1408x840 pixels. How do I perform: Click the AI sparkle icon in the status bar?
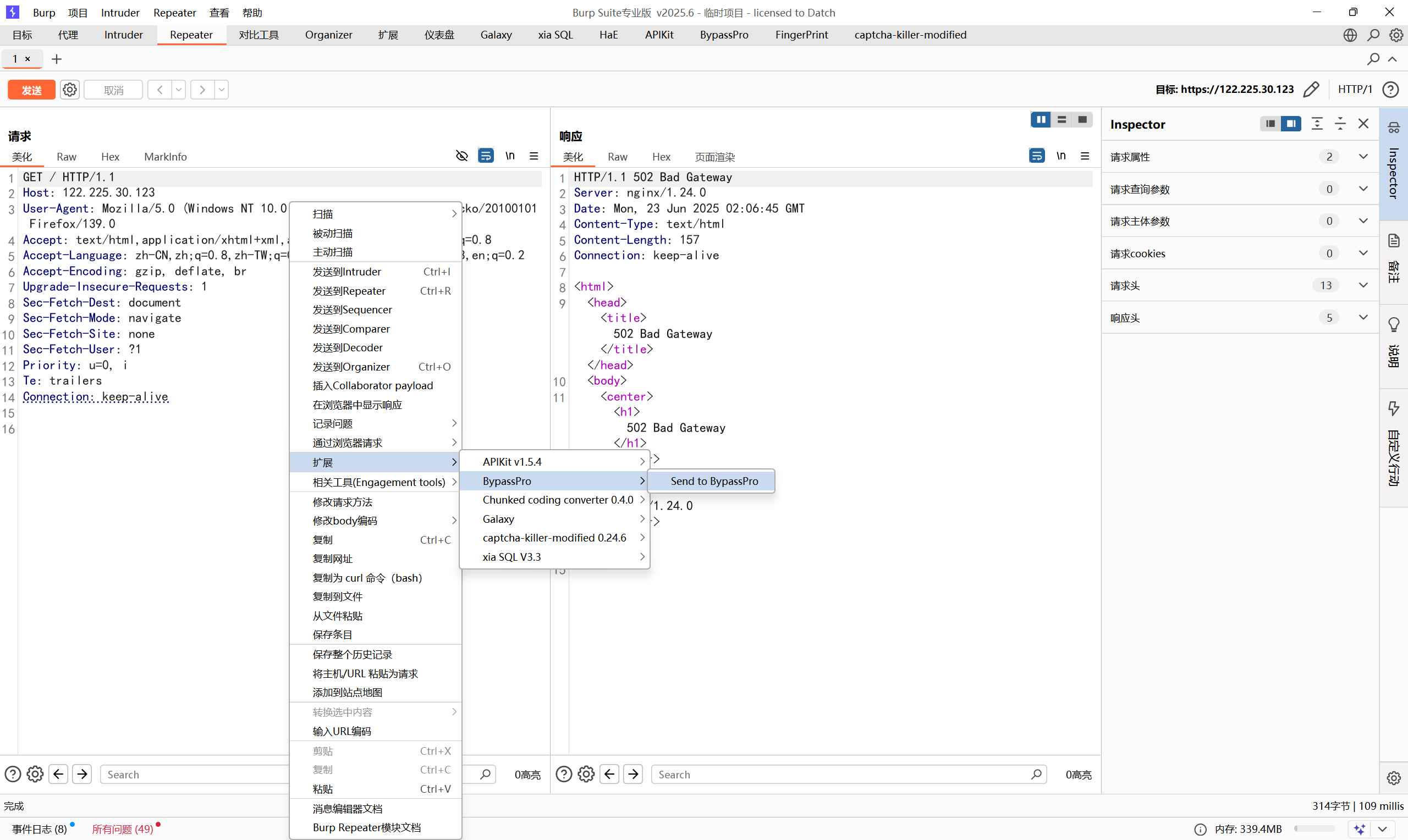pos(1359,829)
